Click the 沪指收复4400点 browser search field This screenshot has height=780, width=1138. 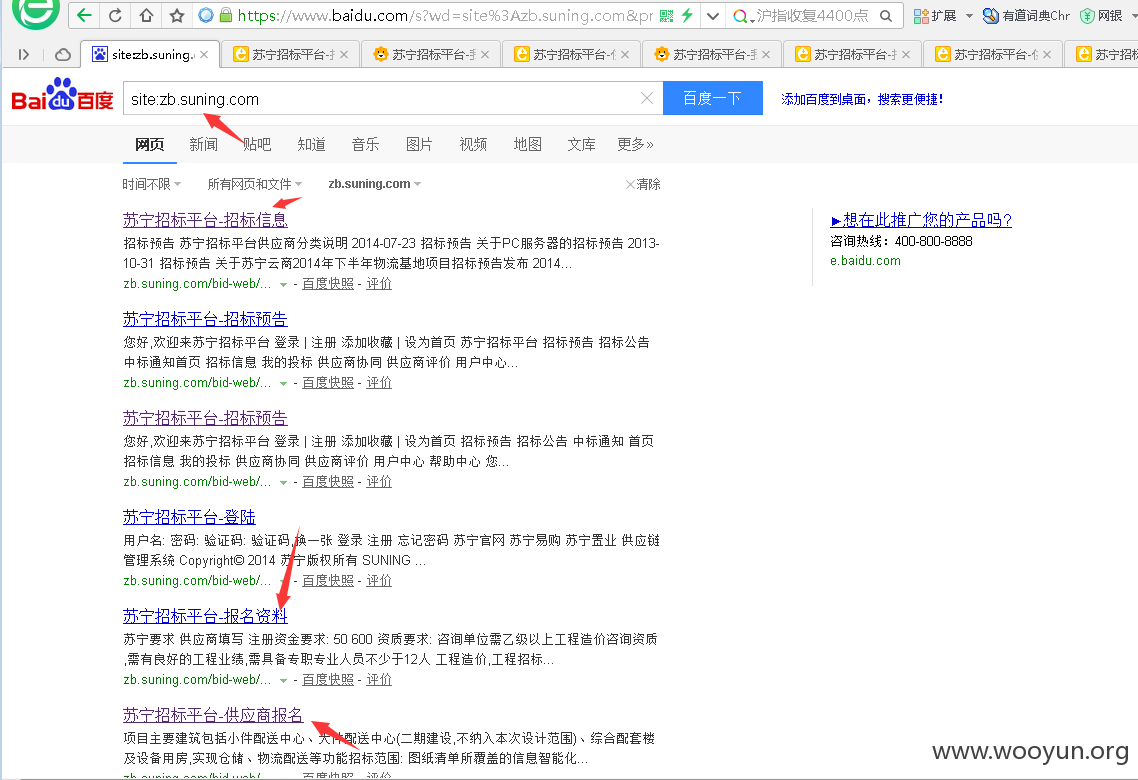coord(812,16)
